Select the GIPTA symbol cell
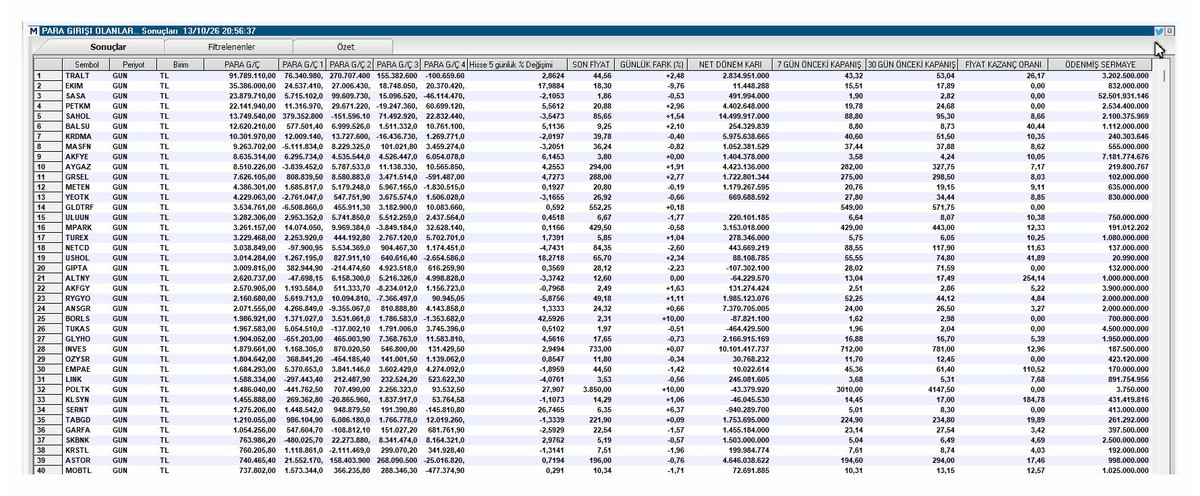Screen dimensions: 1200x496 (86, 269)
